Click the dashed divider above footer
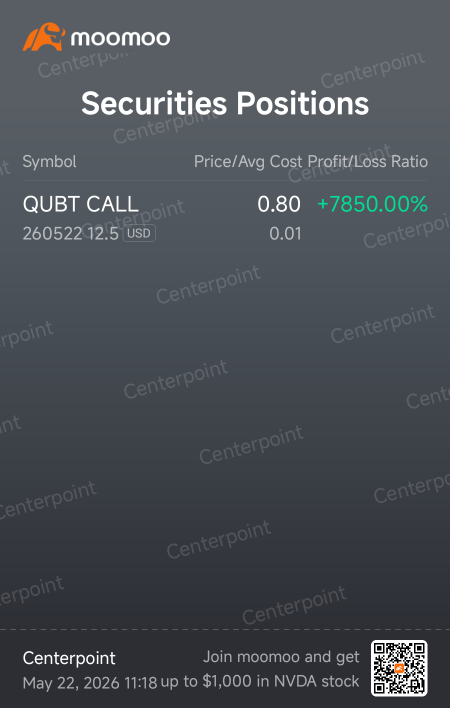 point(225,629)
